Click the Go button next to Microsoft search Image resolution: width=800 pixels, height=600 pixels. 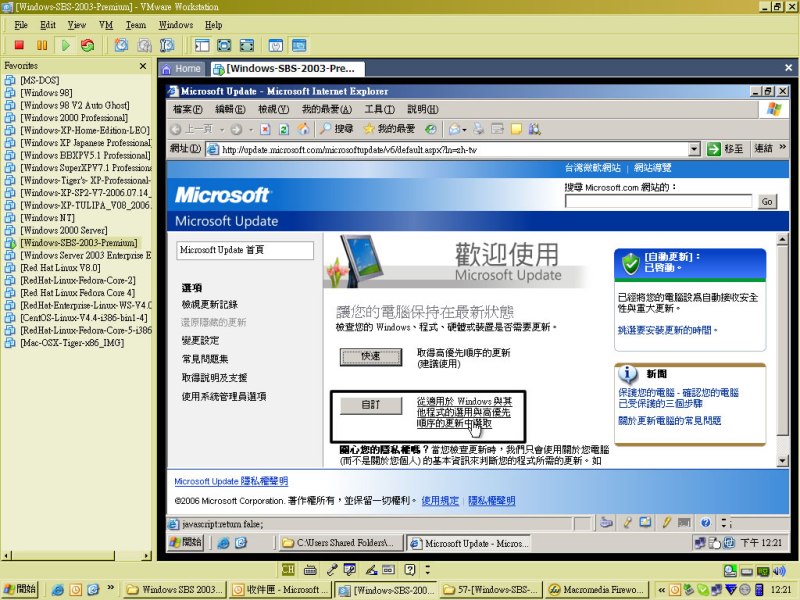pyautogui.click(x=766, y=202)
